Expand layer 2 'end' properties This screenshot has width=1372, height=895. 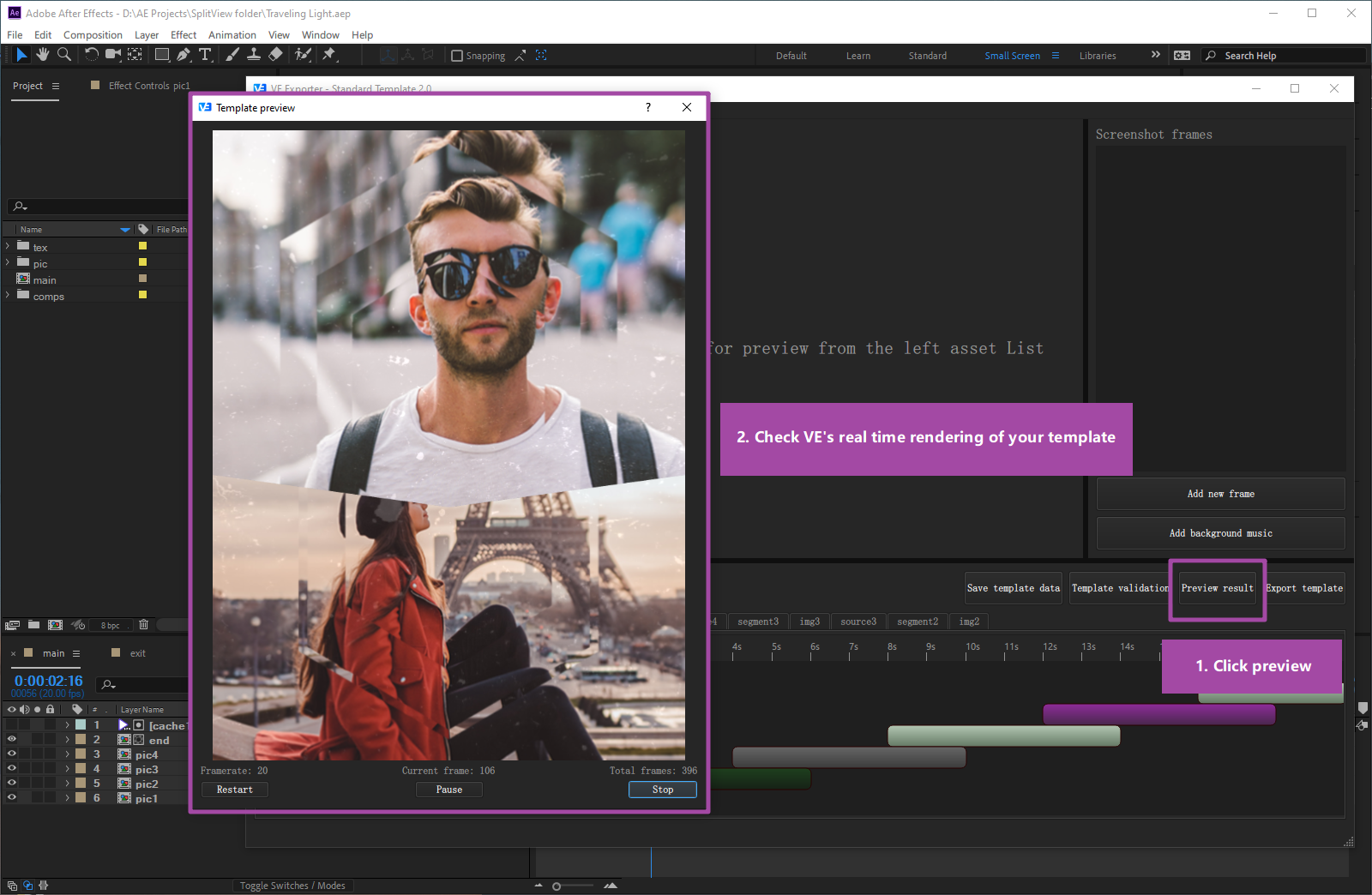click(67, 739)
